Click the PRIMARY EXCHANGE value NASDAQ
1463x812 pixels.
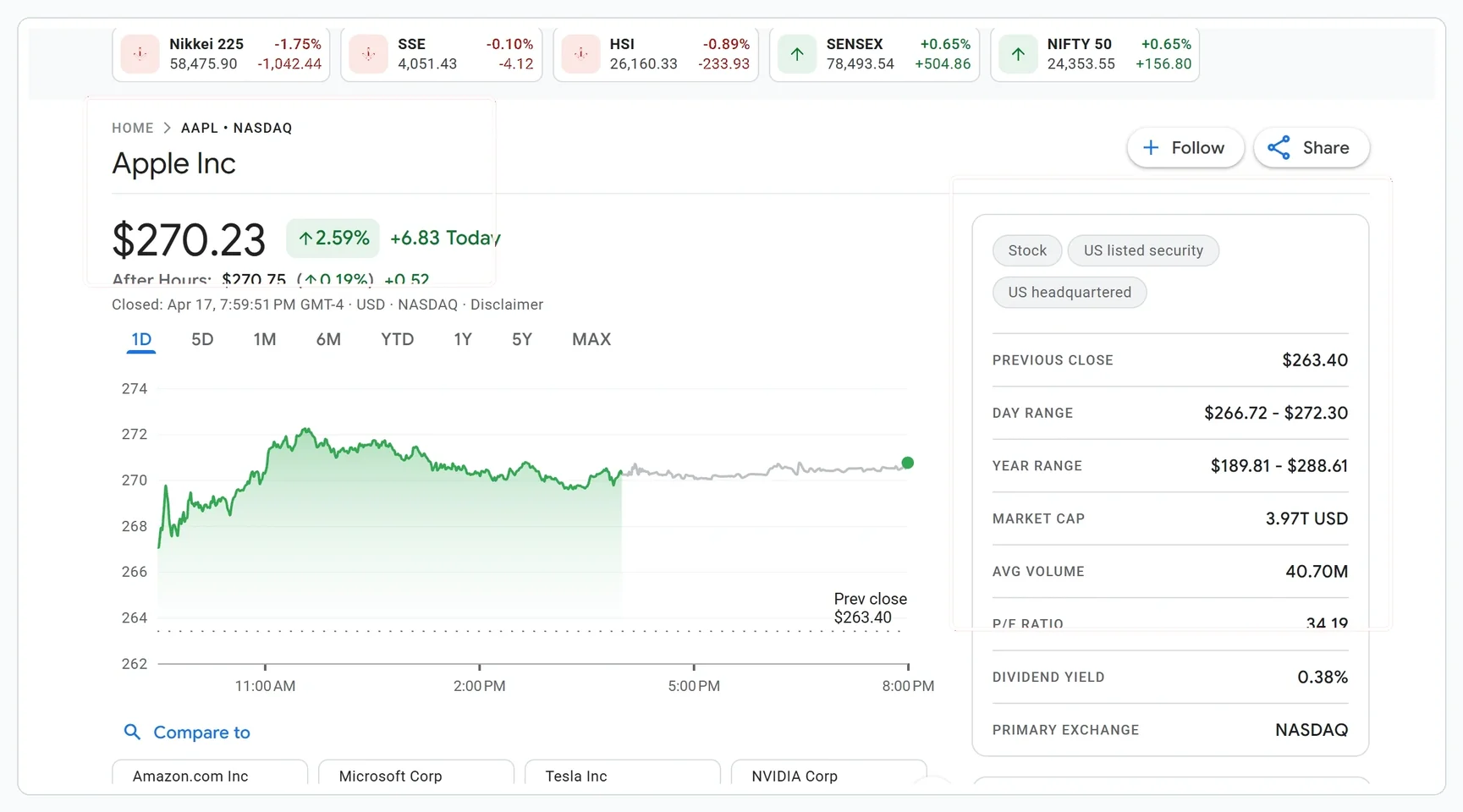(1312, 730)
